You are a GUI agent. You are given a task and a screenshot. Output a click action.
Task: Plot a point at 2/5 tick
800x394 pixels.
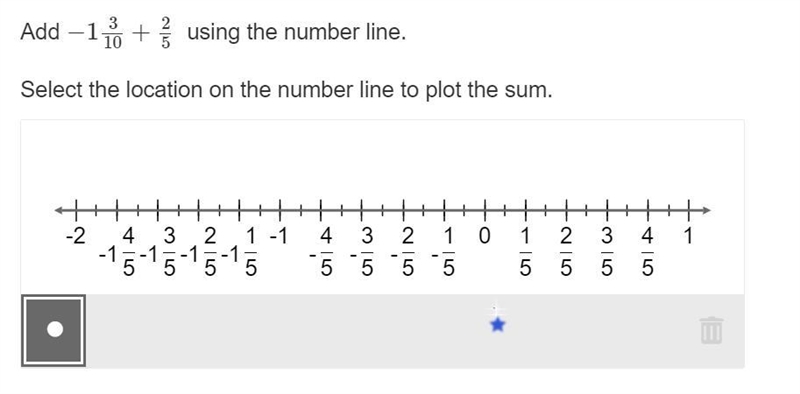tap(566, 210)
